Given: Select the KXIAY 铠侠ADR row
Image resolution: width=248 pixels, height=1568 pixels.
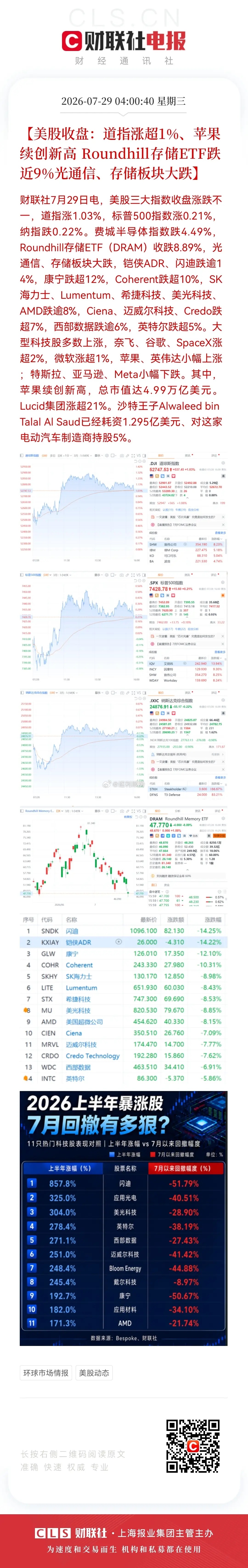Looking at the screenshot, I should pos(124,942).
